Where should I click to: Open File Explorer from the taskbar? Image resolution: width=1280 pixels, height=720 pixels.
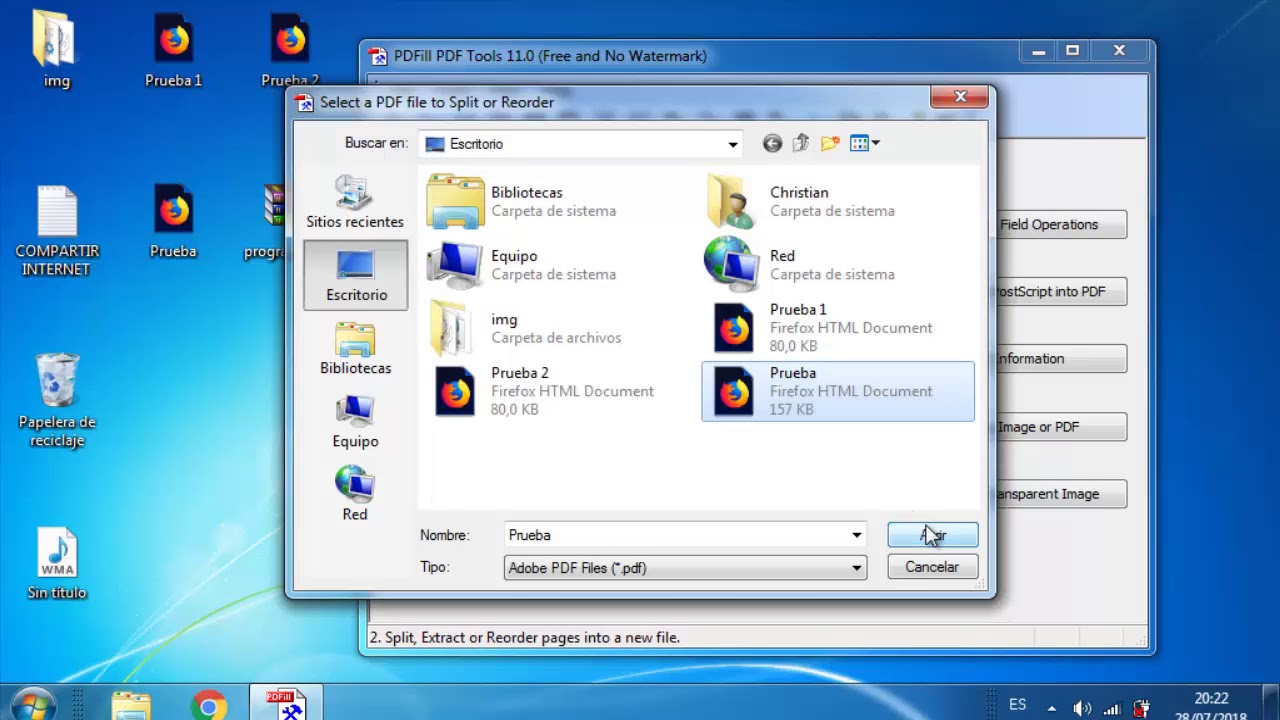[x=131, y=705]
